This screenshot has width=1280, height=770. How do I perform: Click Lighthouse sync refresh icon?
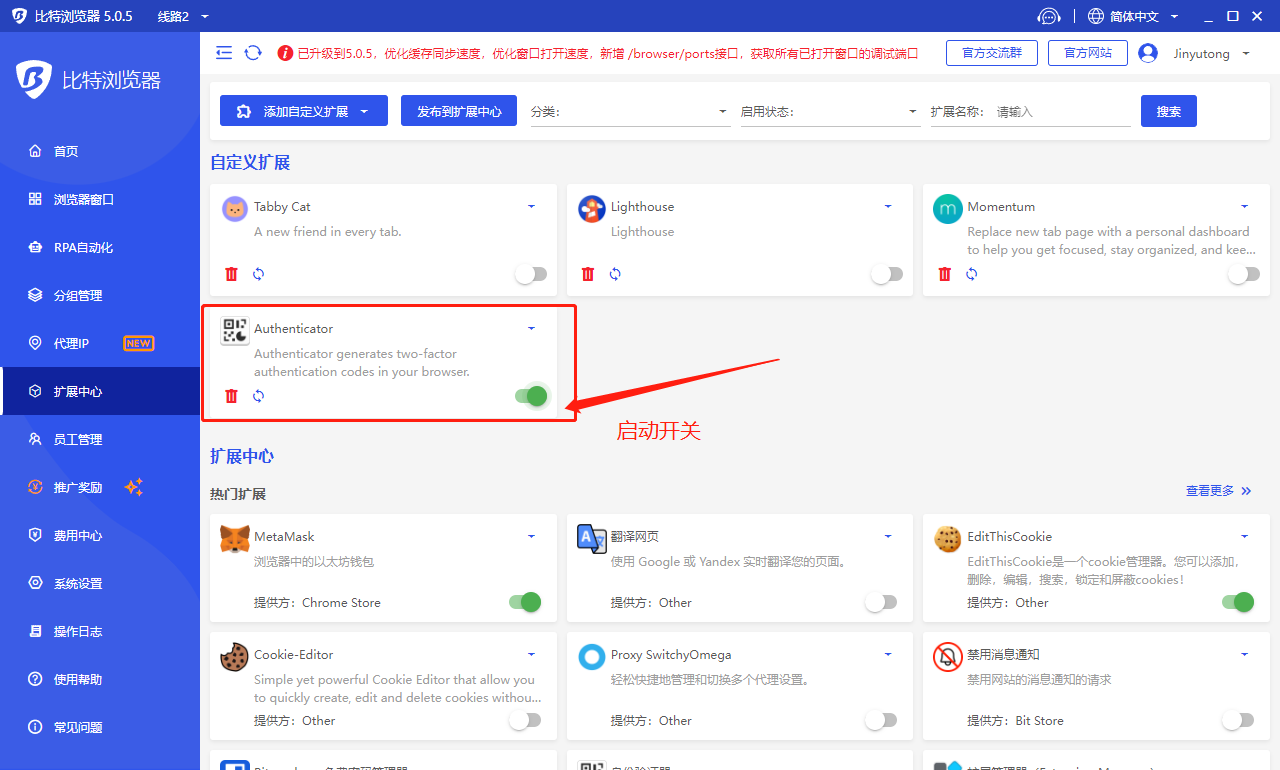coord(615,274)
